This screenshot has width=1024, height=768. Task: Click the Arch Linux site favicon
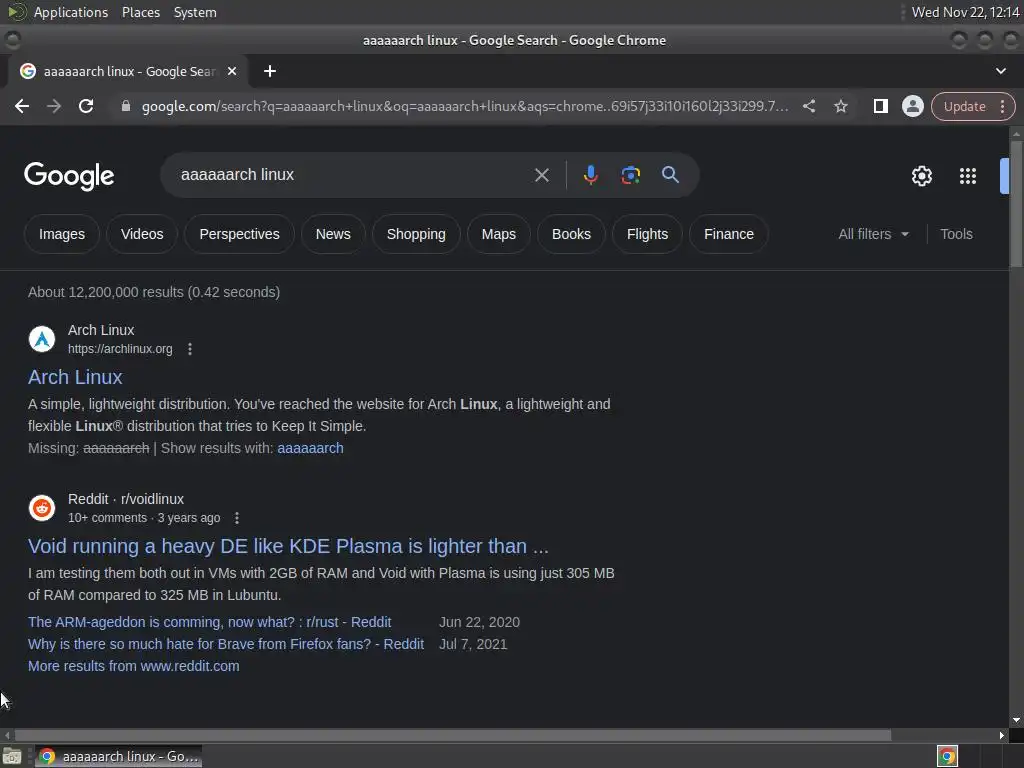[x=42, y=339]
